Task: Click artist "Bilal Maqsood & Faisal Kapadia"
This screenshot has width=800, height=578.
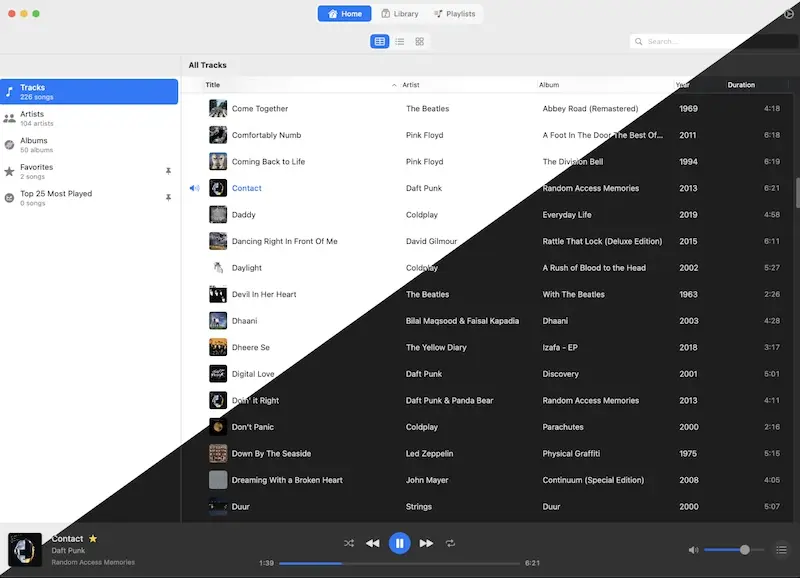Action: point(462,321)
